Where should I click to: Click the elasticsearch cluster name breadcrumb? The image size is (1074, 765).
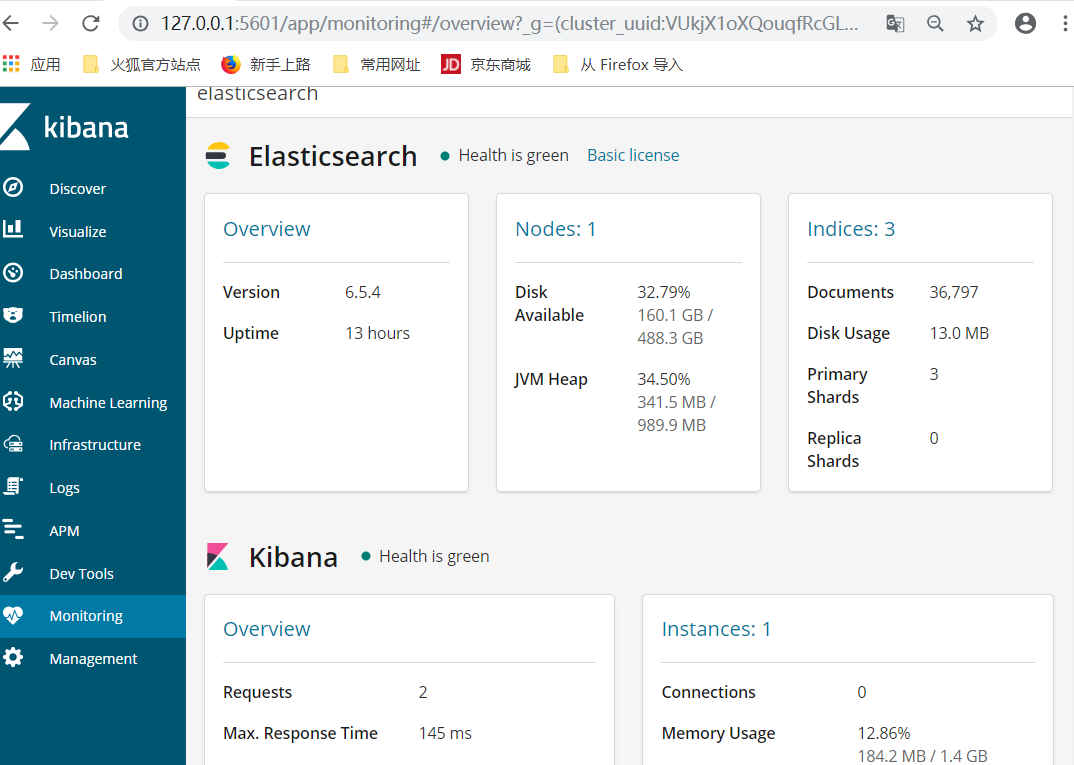(258, 93)
